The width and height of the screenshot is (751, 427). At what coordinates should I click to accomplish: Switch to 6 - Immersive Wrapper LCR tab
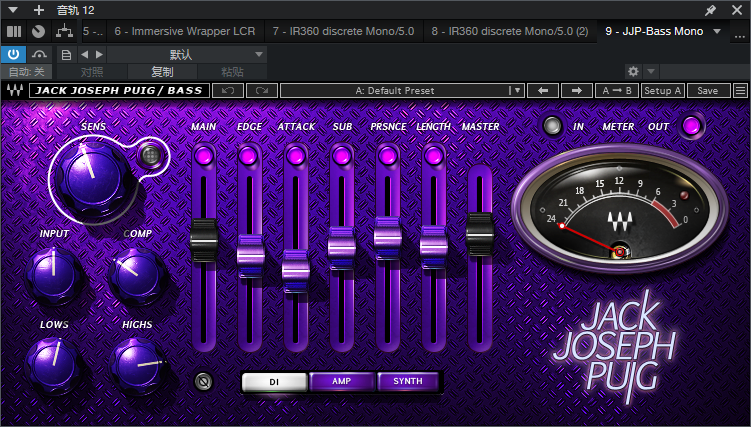click(185, 32)
